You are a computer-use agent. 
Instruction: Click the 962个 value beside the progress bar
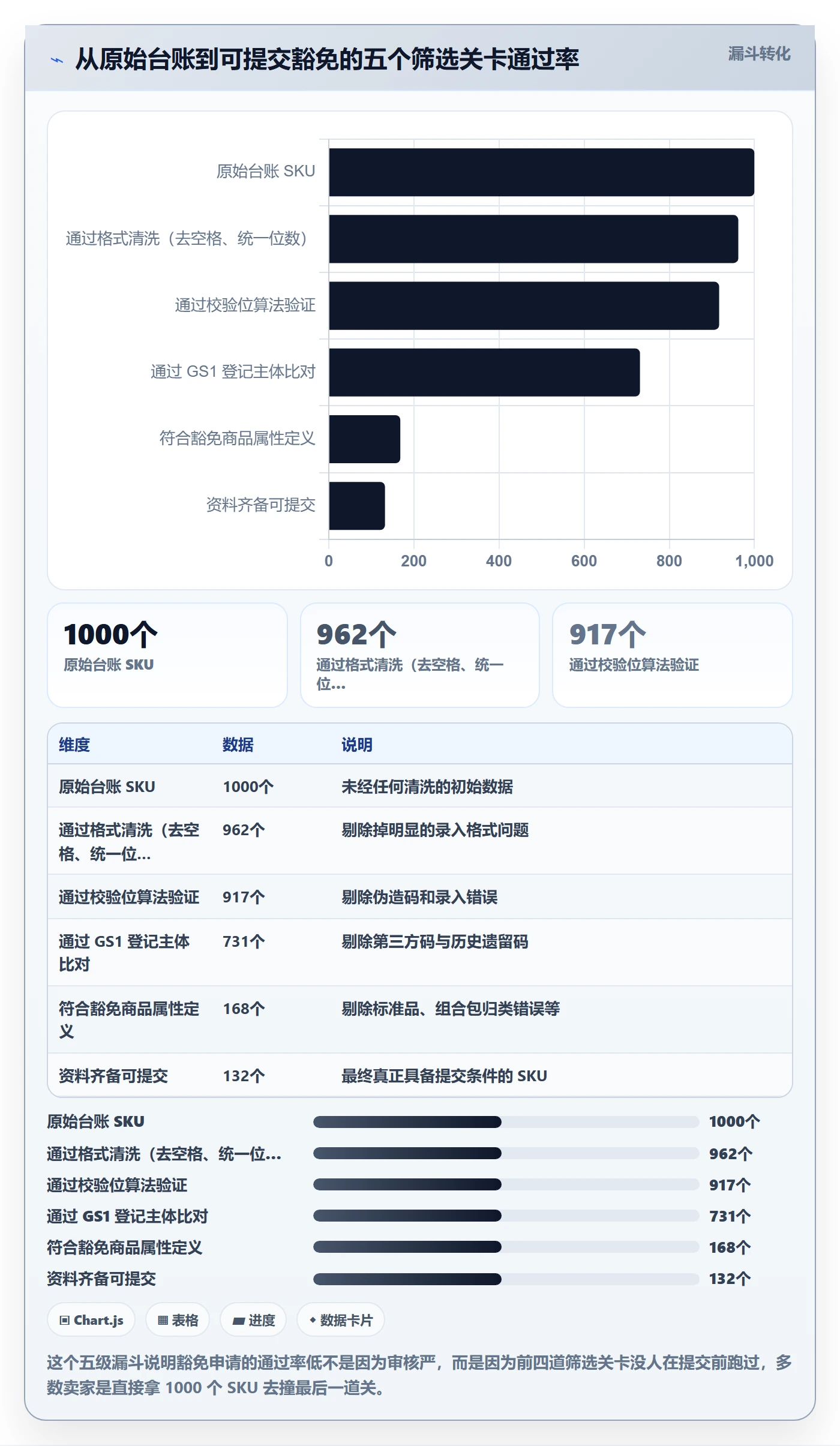(x=730, y=1154)
